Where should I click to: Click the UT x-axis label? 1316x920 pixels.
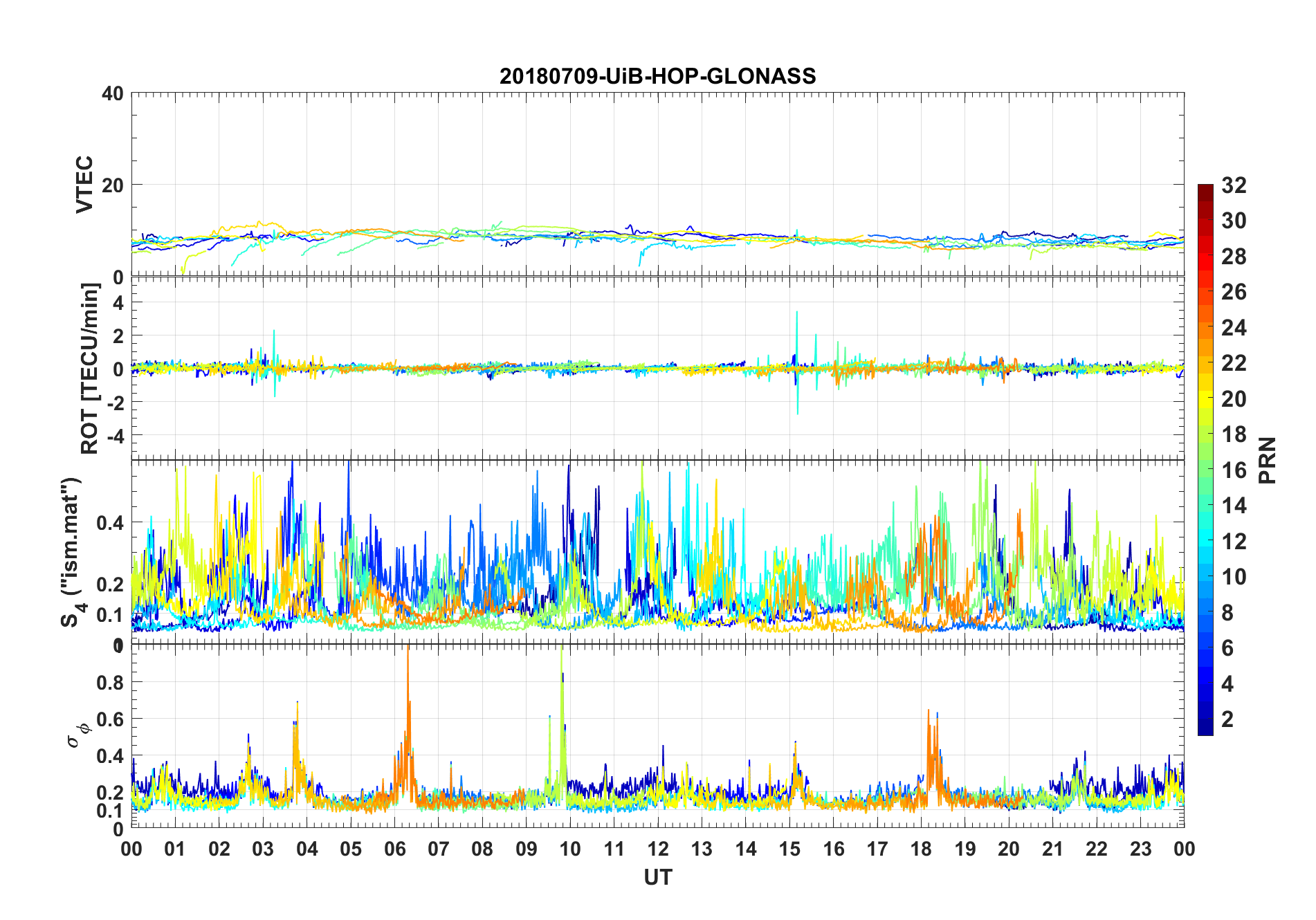point(657,877)
